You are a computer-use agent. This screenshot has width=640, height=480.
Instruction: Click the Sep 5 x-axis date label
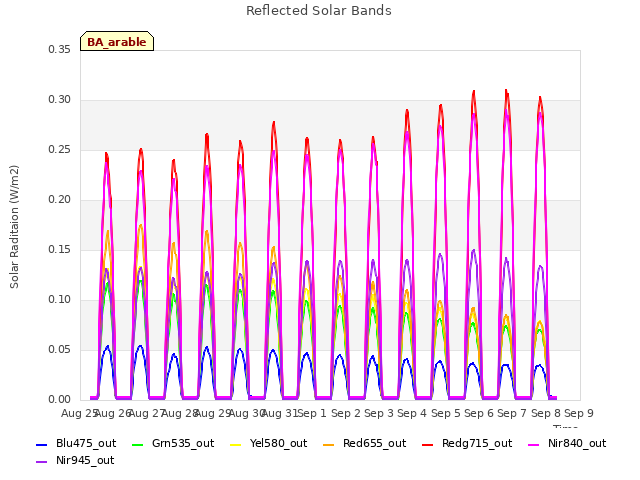pos(446,413)
